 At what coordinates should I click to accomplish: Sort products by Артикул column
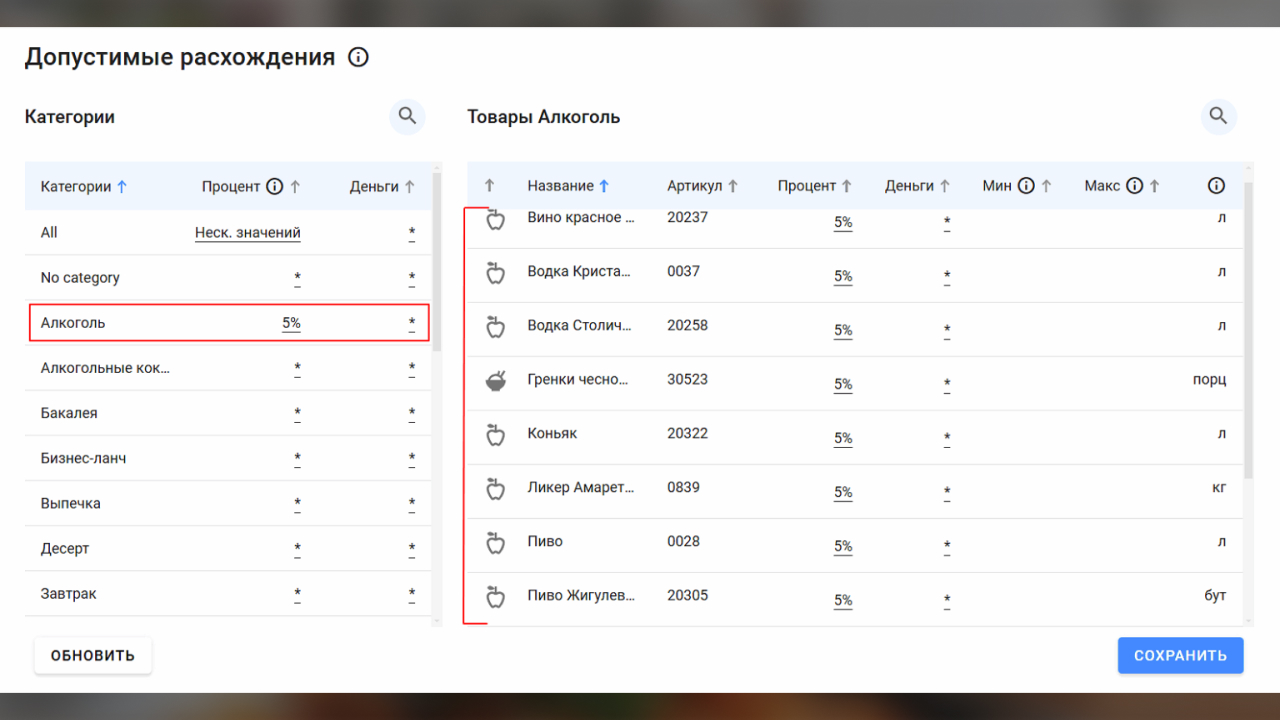pos(702,185)
